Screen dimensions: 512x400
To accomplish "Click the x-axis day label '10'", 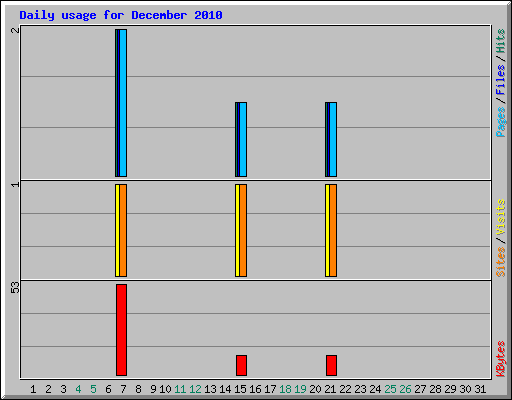I will tap(165, 389).
